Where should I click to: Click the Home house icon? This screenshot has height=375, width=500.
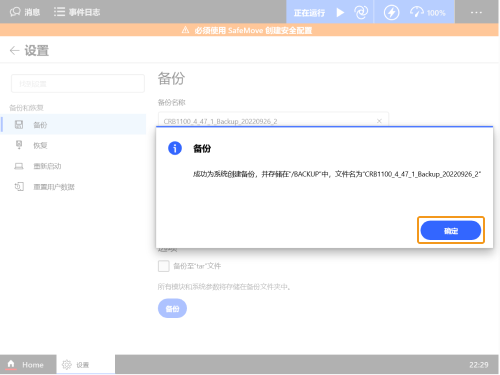tap(11, 363)
